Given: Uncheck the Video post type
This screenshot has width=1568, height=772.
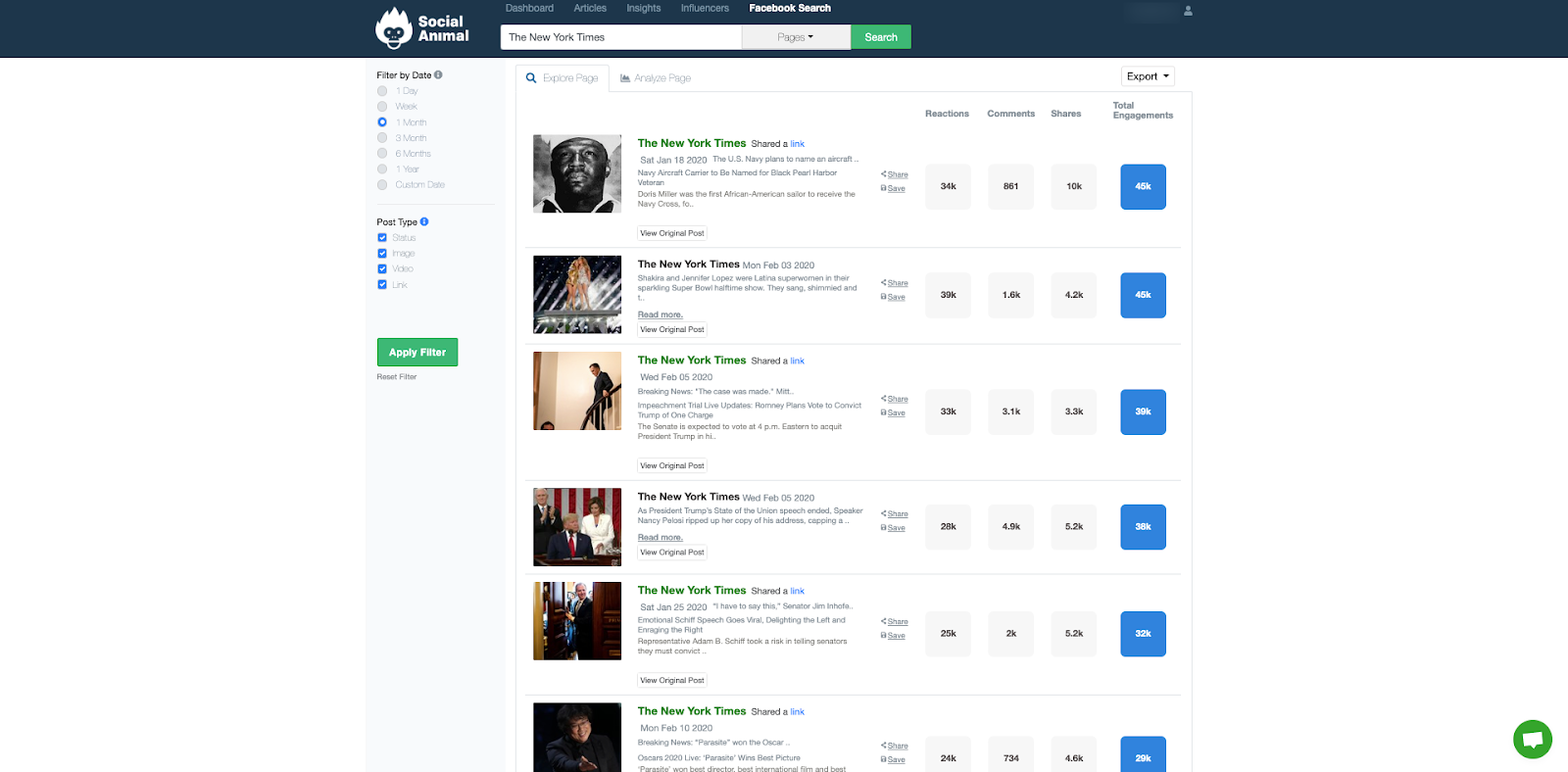Looking at the screenshot, I should coord(382,269).
